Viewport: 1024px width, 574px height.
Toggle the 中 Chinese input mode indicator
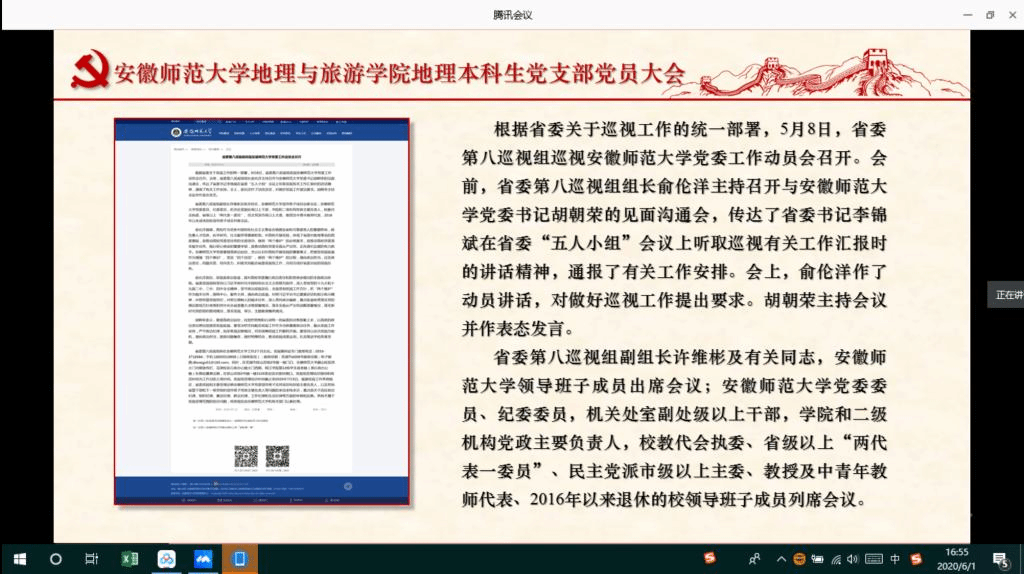click(895, 558)
